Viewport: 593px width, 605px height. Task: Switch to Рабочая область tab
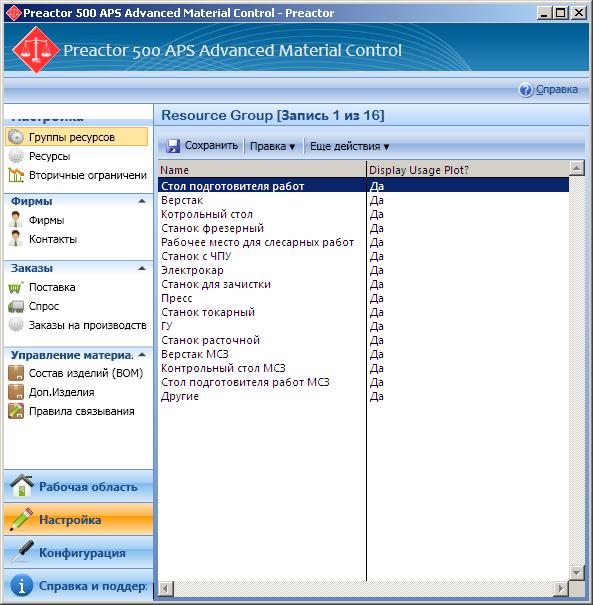click(x=78, y=487)
